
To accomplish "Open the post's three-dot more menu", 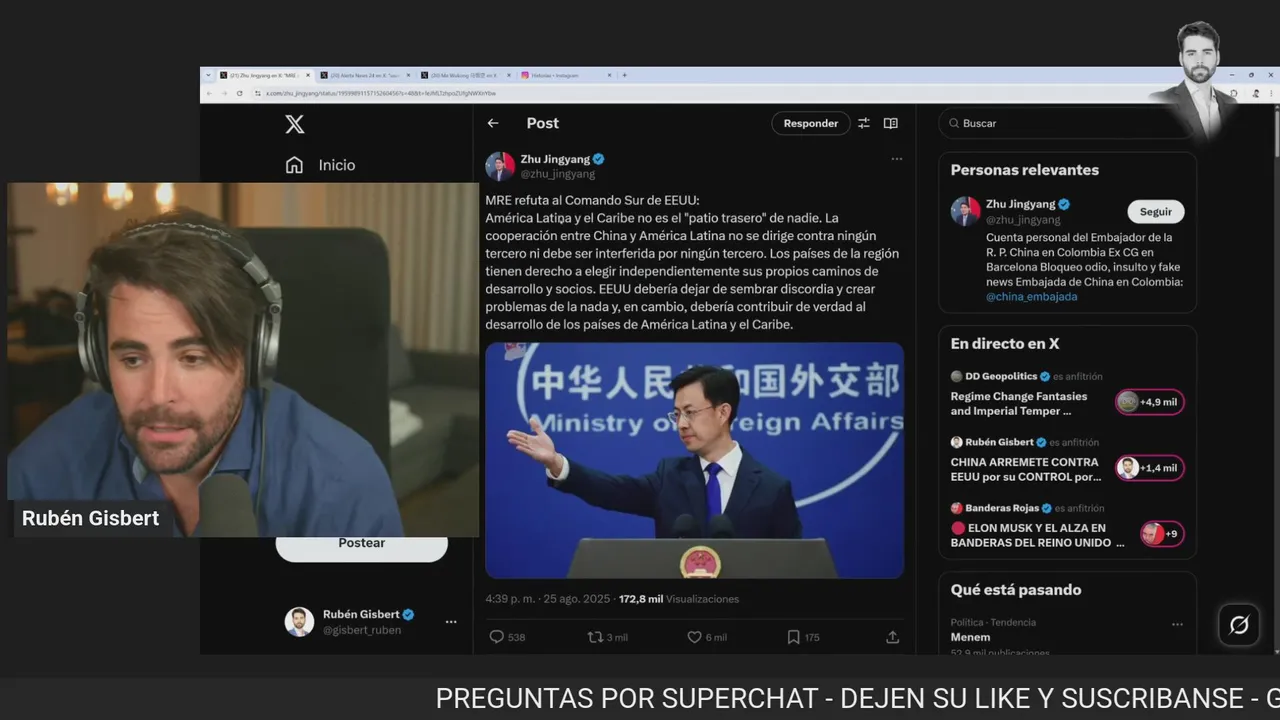I will pos(896,159).
